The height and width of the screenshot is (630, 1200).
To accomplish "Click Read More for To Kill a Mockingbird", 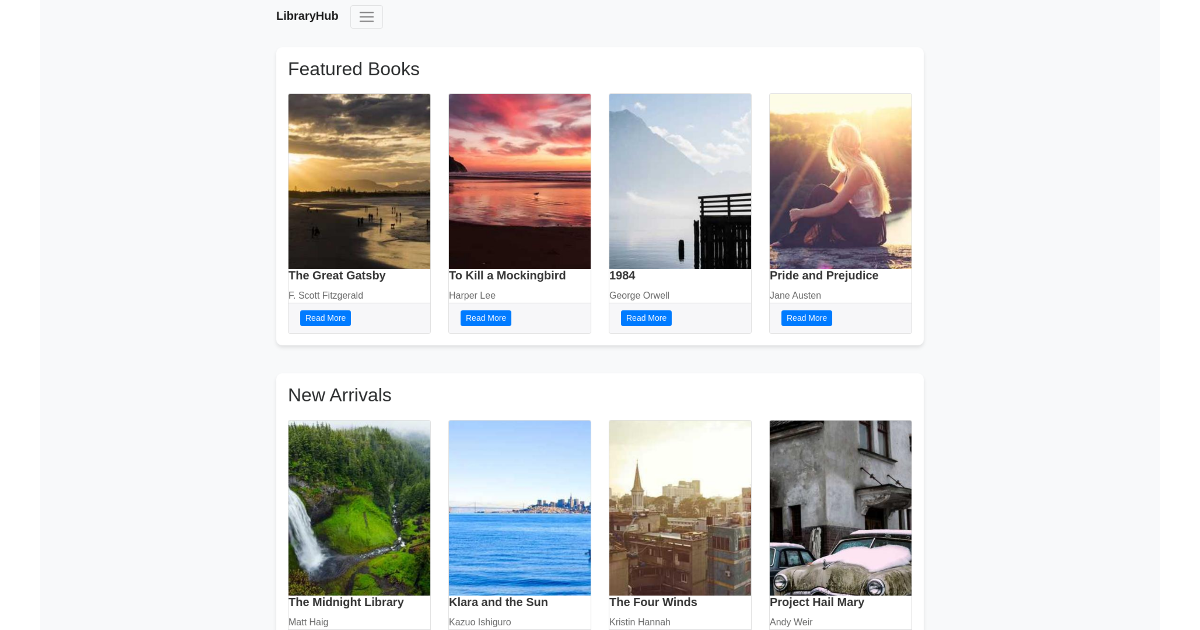I will (485, 317).
